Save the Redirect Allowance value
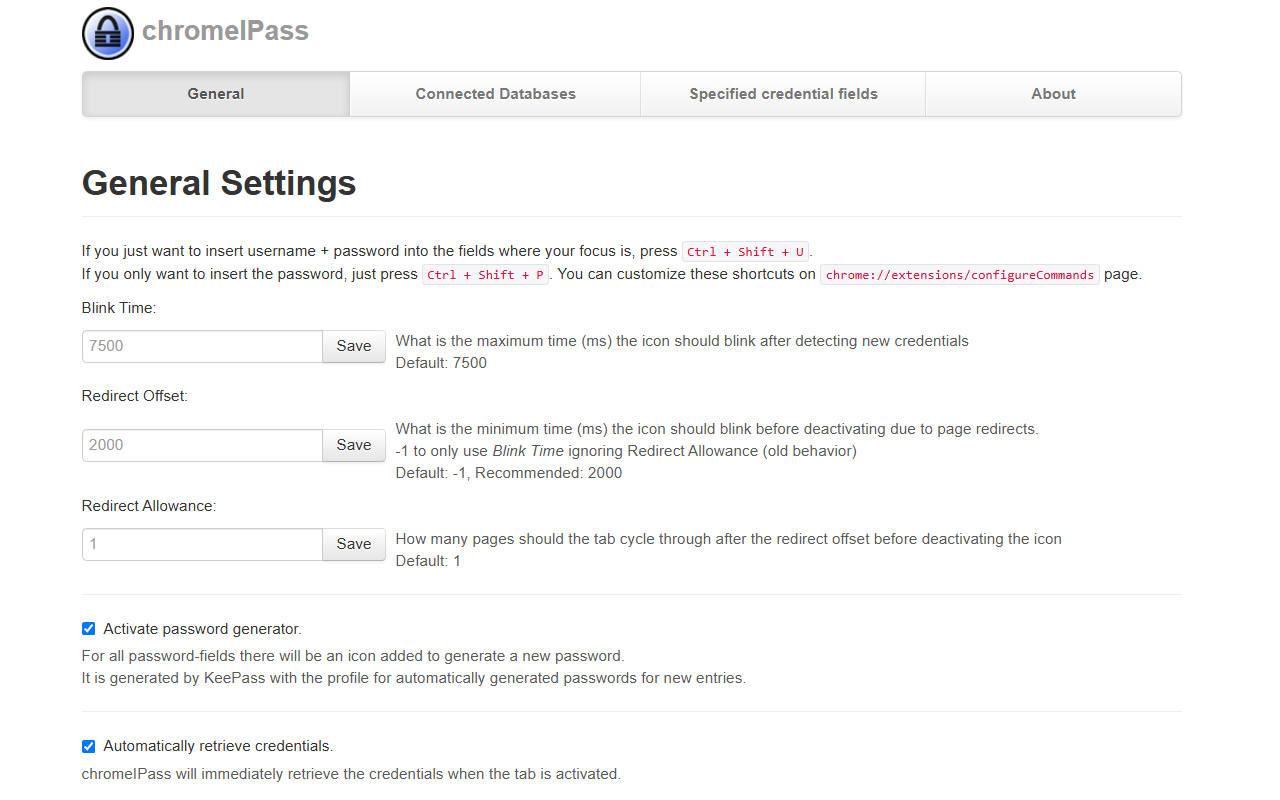Screen dimensions: 1280x800 pyautogui.click(x=353, y=544)
